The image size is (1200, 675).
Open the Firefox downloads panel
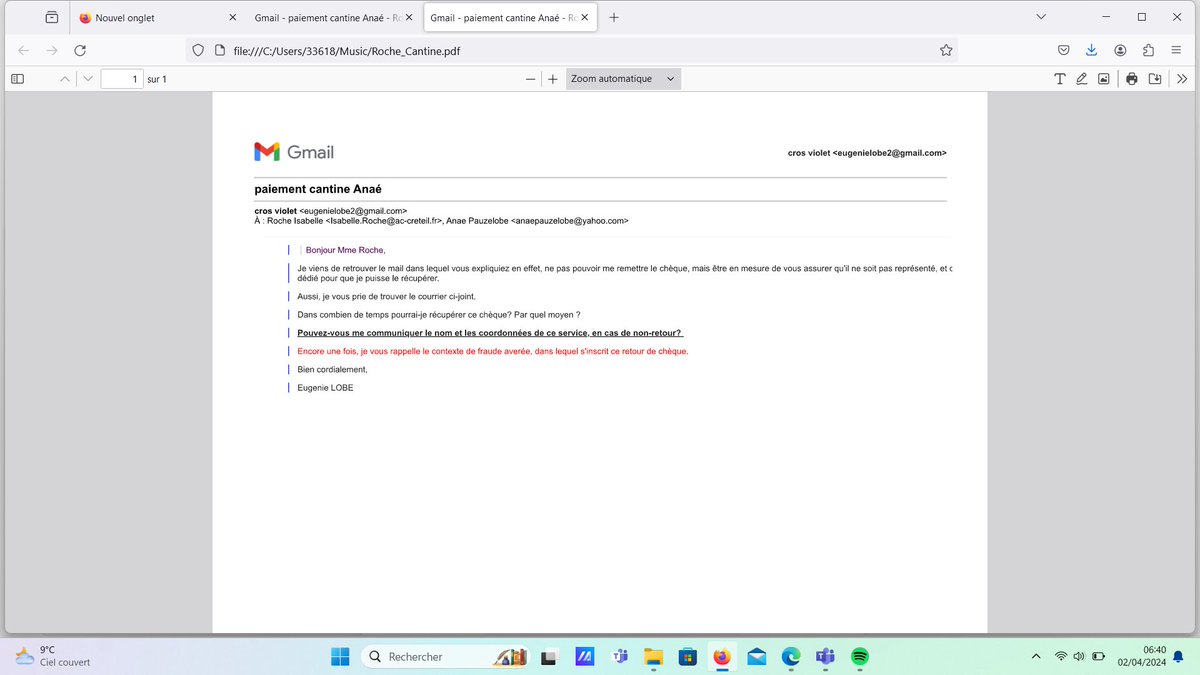click(x=1092, y=50)
